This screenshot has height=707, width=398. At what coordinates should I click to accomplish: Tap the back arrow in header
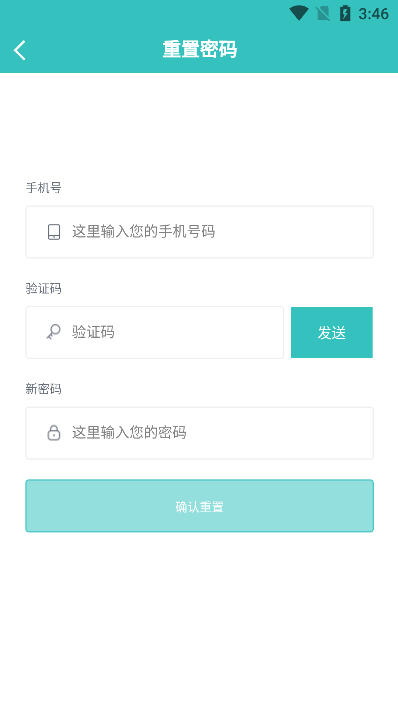(x=20, y=50)
